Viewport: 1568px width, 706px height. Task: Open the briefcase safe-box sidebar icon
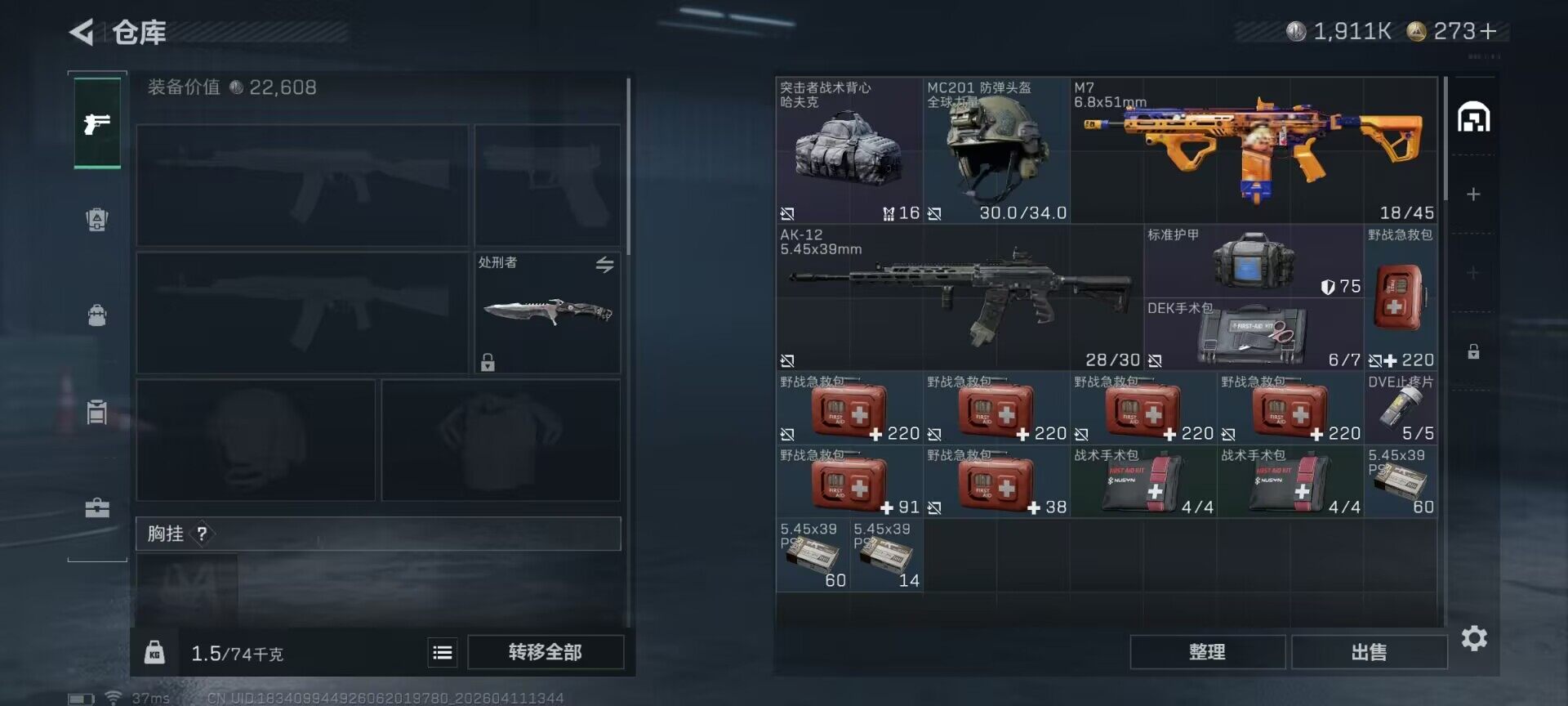coord(97,508)
